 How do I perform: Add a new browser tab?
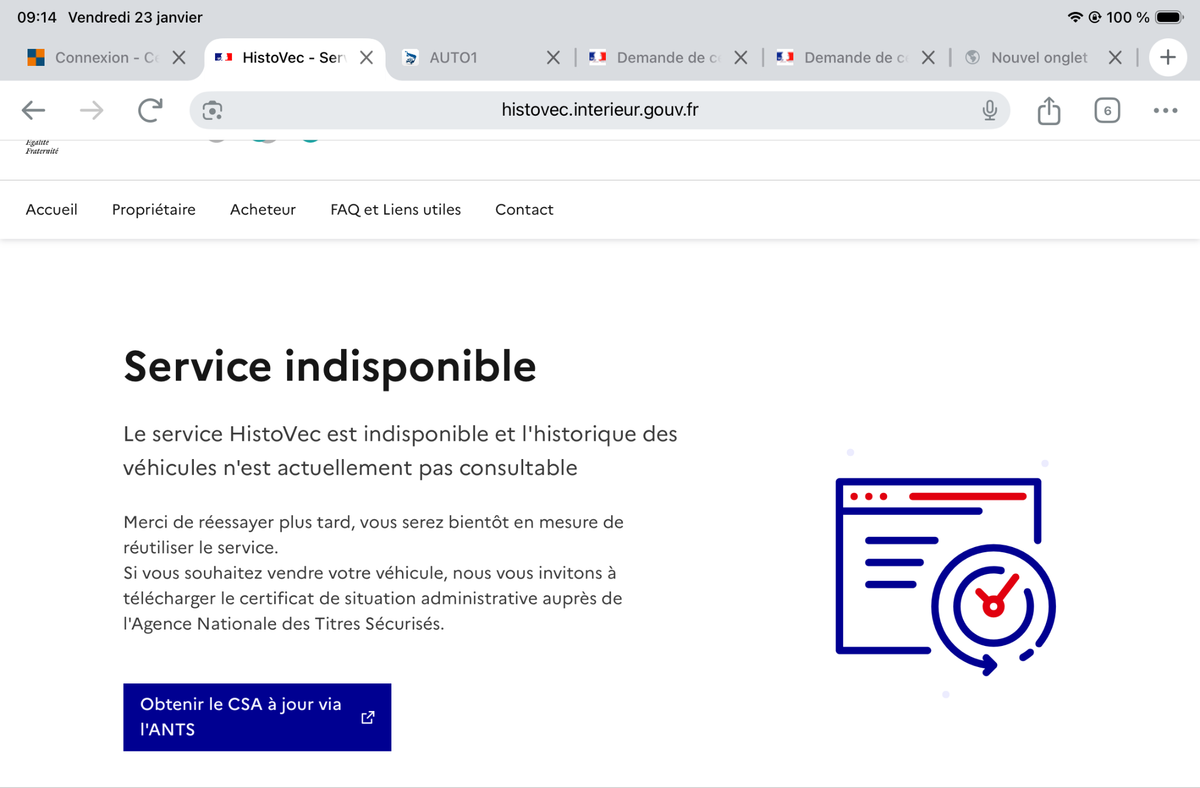(x=1167, y=57)
